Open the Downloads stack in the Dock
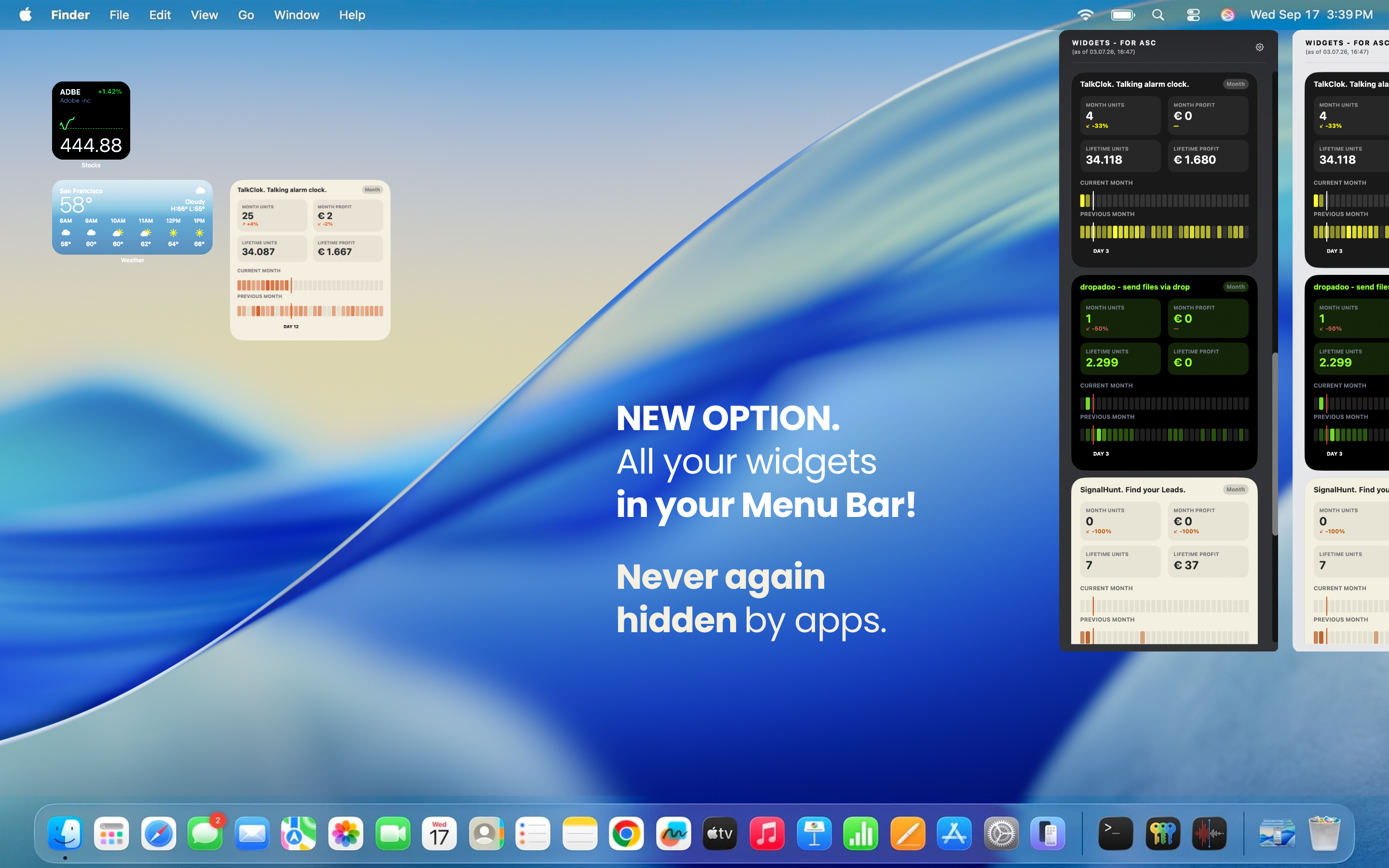1389x868 pixels. (1277, 833)
